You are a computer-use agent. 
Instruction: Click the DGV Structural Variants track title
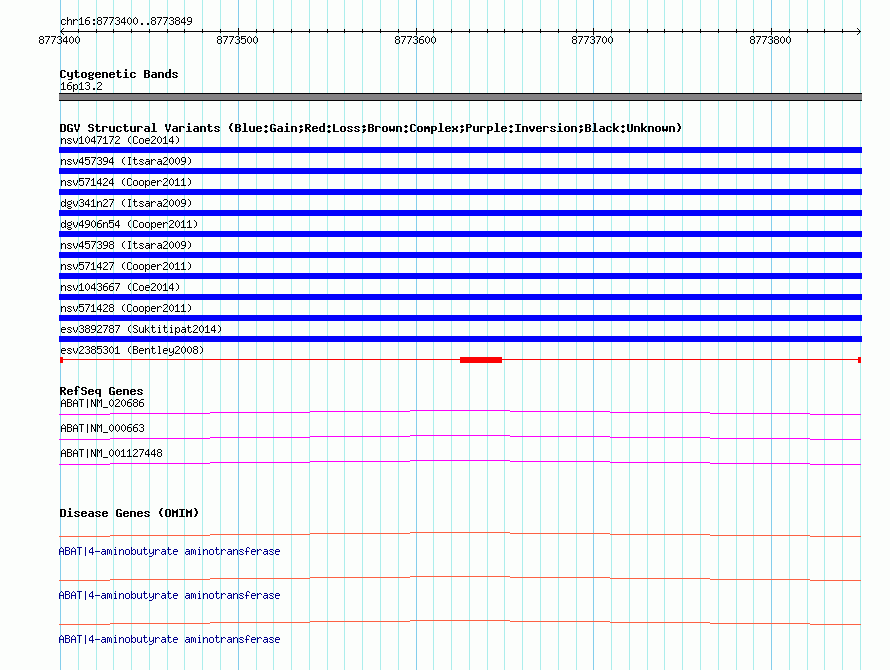[371, 128]
